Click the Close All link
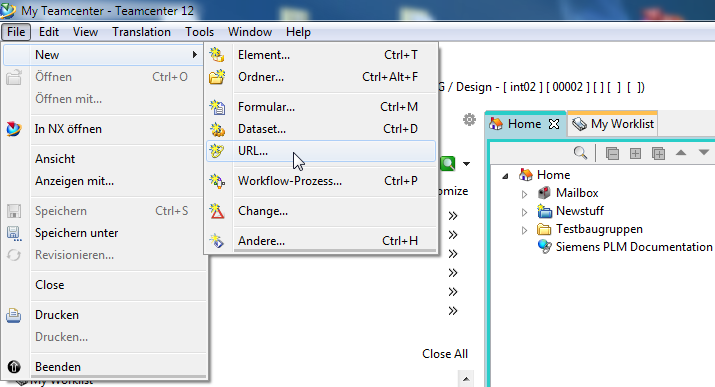715x387 pixels. 445,354
